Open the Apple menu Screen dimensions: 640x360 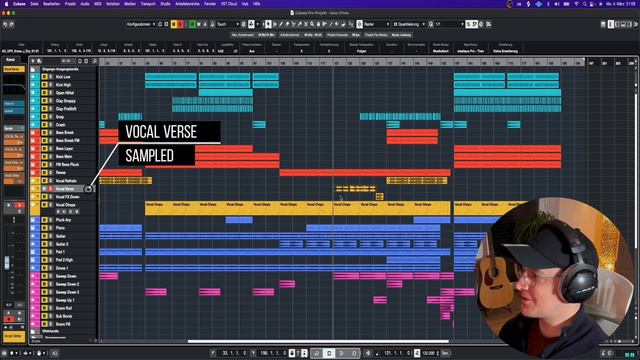pyautogui.click(x=6, y=4)
